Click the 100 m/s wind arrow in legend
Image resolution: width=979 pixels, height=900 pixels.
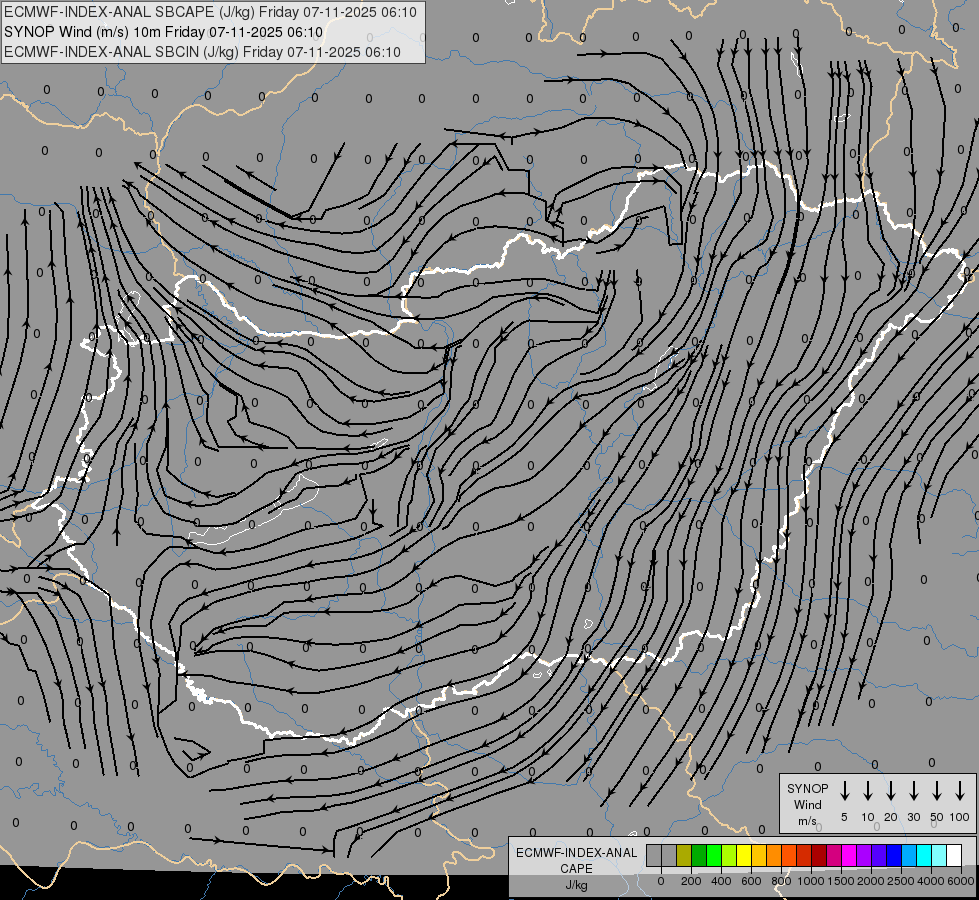pyautogui.click(x=960, y=790)
